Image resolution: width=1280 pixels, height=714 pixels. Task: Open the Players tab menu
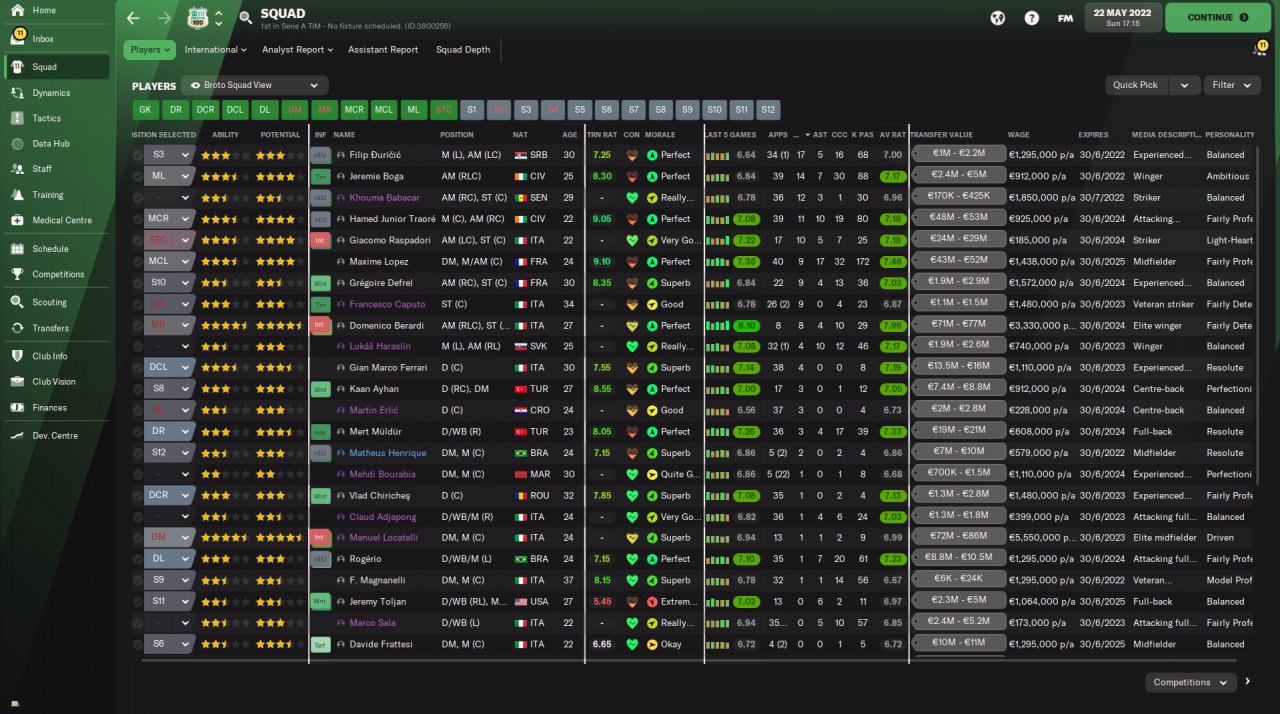click(x=150, y=50)
